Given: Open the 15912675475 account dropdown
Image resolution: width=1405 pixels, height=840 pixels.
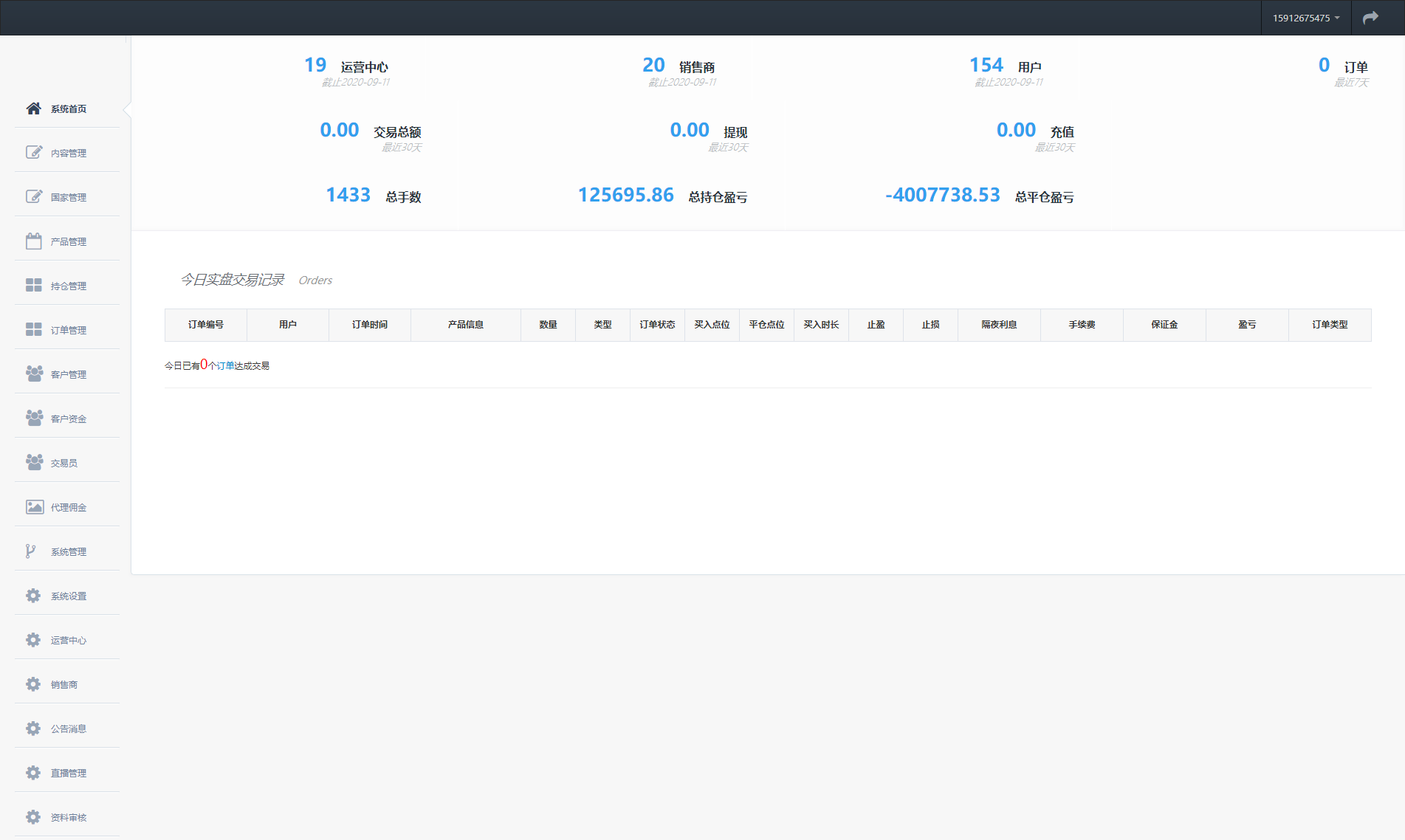Looking at the screenshot, I should click(x=1305, y=18).
